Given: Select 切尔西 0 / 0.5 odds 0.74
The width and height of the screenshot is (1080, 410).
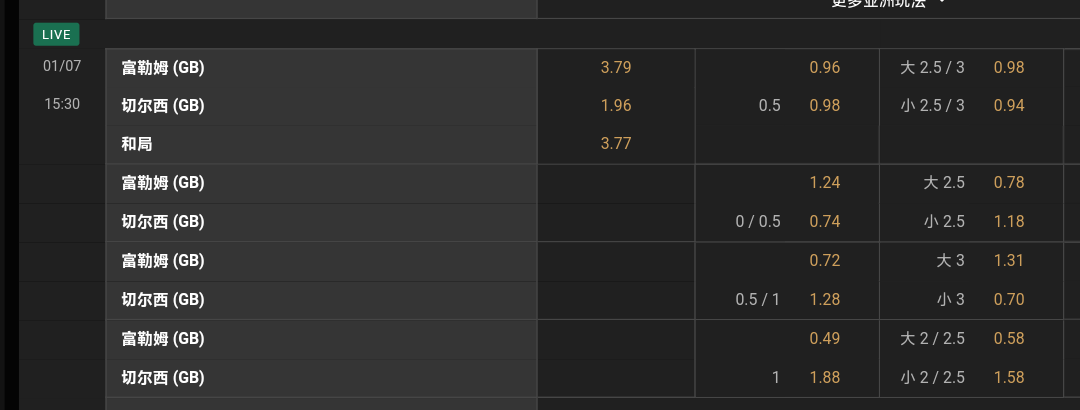Looking at the screenshot, I should (x=824, y=222).
